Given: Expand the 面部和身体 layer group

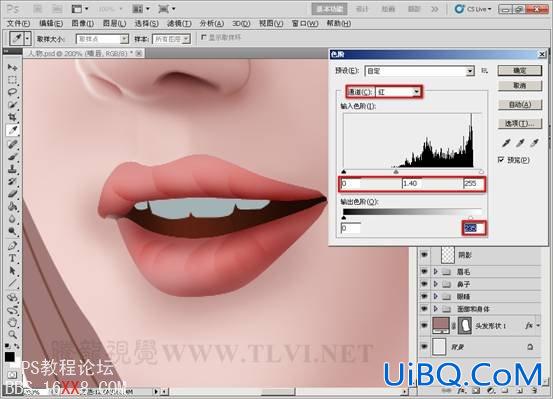Looking at the screenshot, I should click(436, 309).
